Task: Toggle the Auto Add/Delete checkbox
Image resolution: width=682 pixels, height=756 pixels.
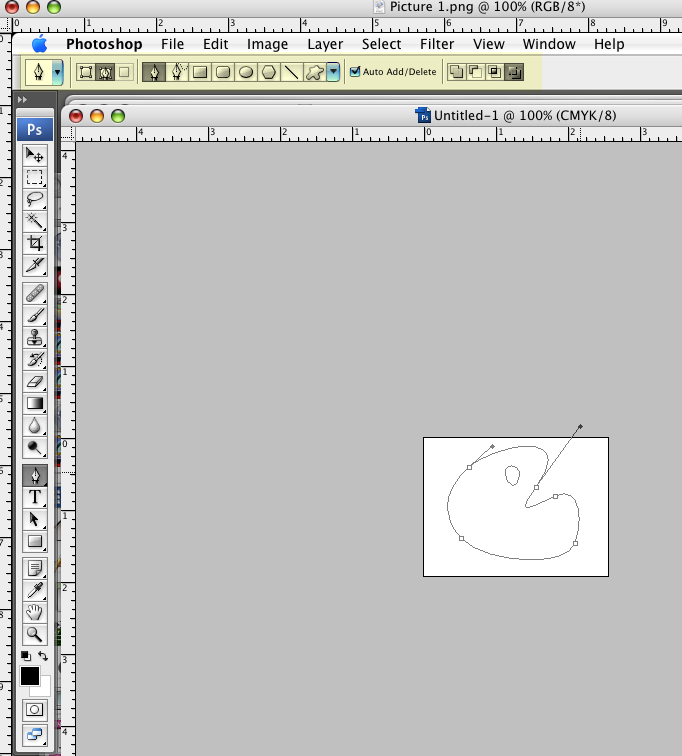Action: point(355,71)
